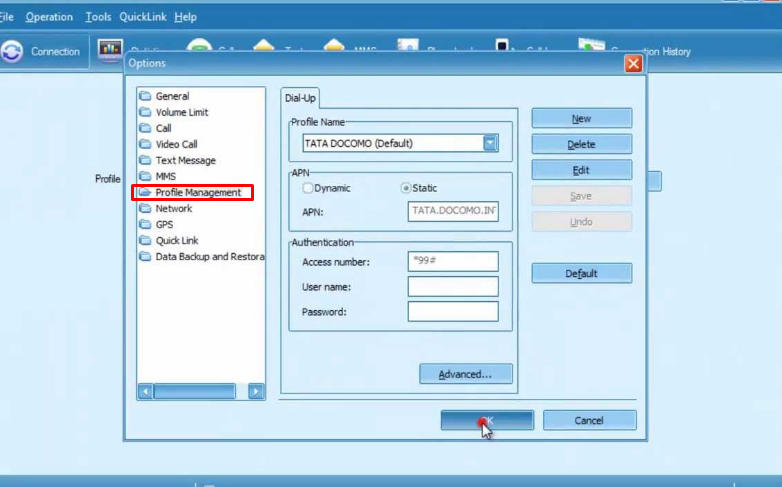Open the Operation menu
This screenshot has height=487, width=782.
click(x=49, y=17)
